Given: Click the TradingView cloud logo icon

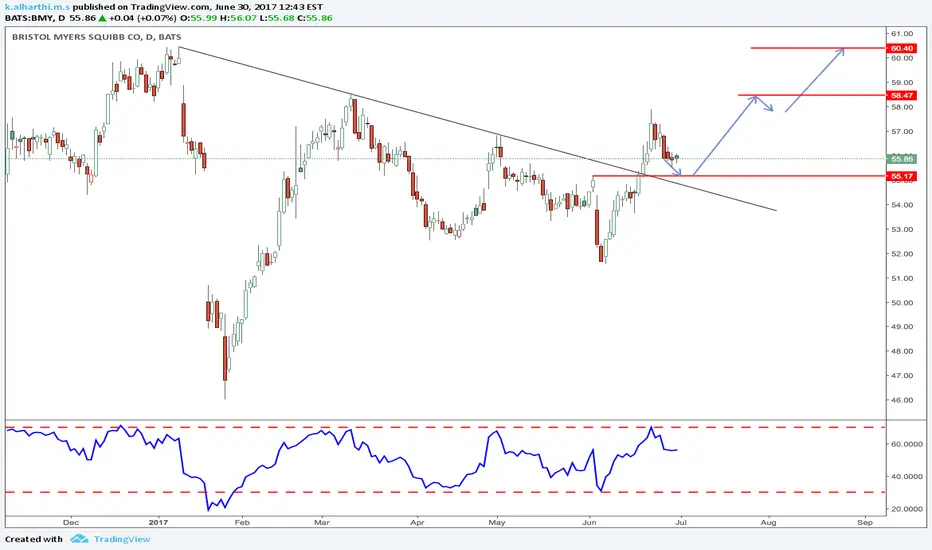Looking at the screenshot, I should 79,539.
